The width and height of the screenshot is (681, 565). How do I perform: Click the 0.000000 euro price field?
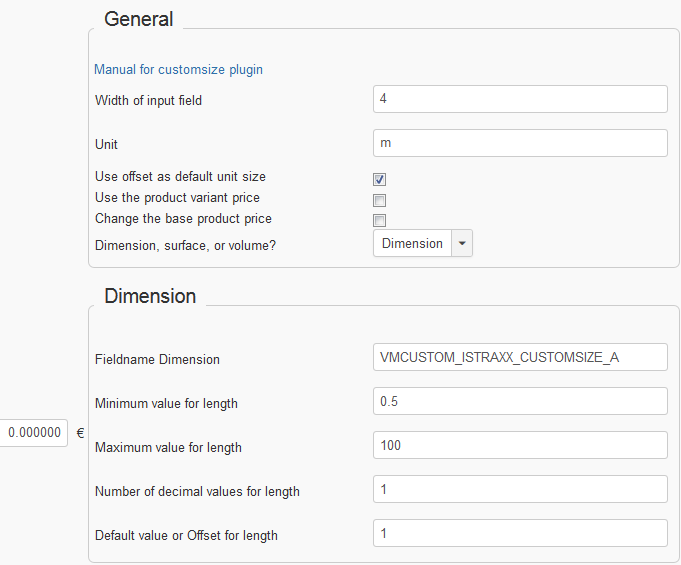pos(33,433)
